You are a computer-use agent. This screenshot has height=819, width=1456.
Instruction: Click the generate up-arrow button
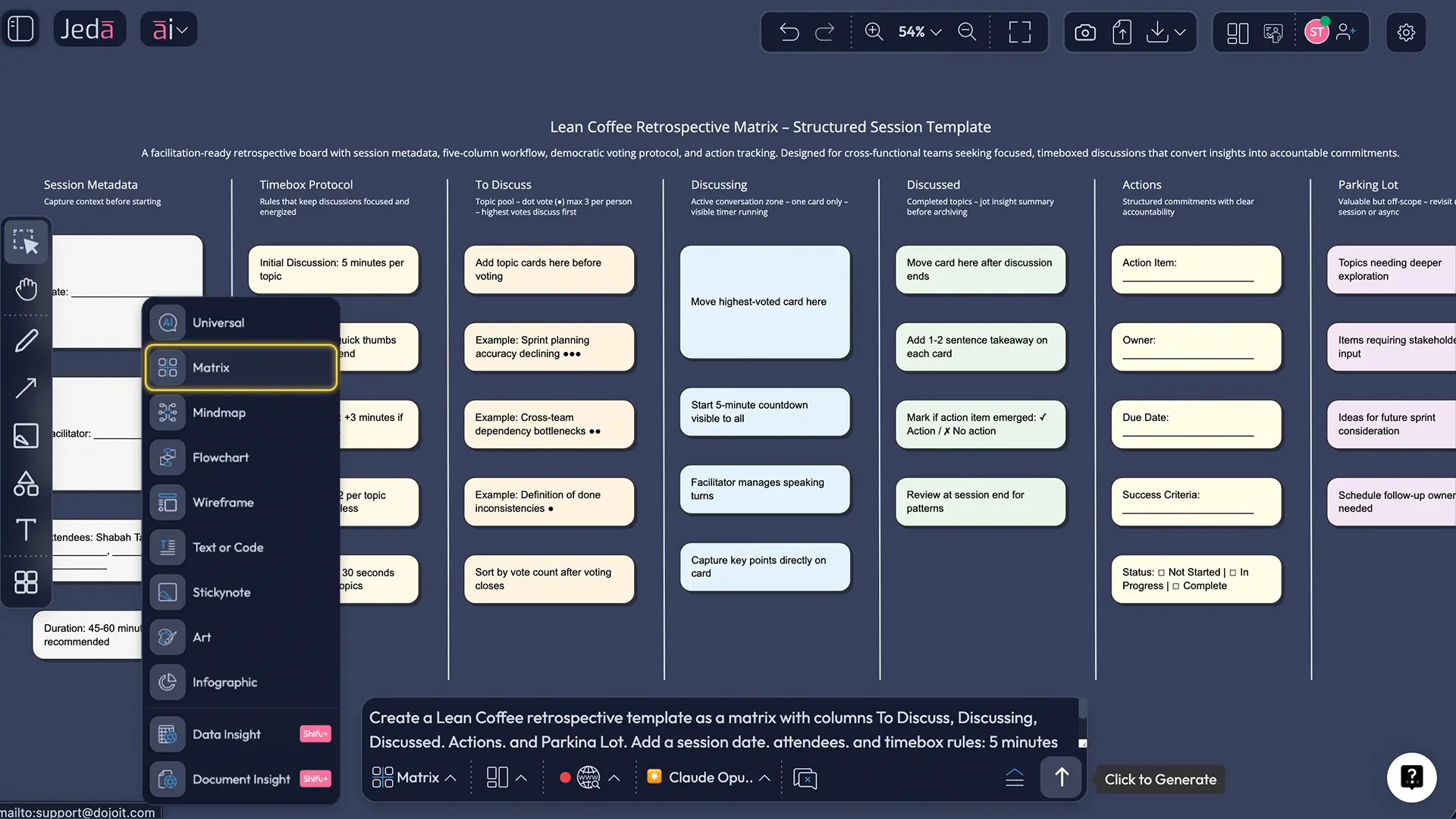[x=1061, y=777]
